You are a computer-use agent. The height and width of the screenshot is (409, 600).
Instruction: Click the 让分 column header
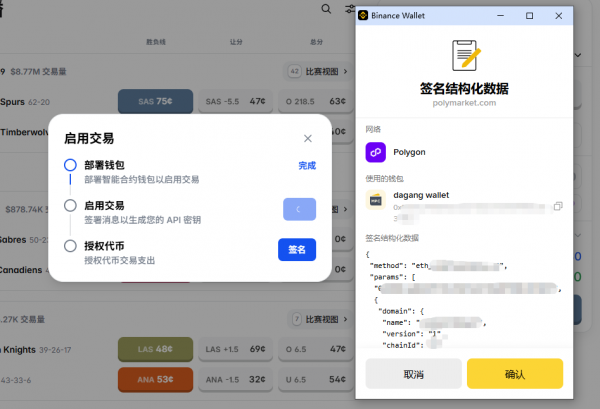(236, 42)
